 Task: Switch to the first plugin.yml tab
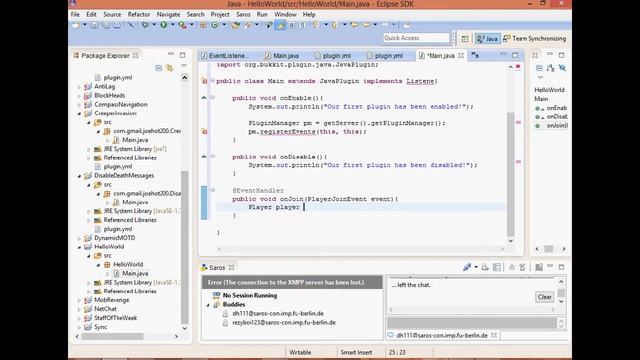coord(333,56)
